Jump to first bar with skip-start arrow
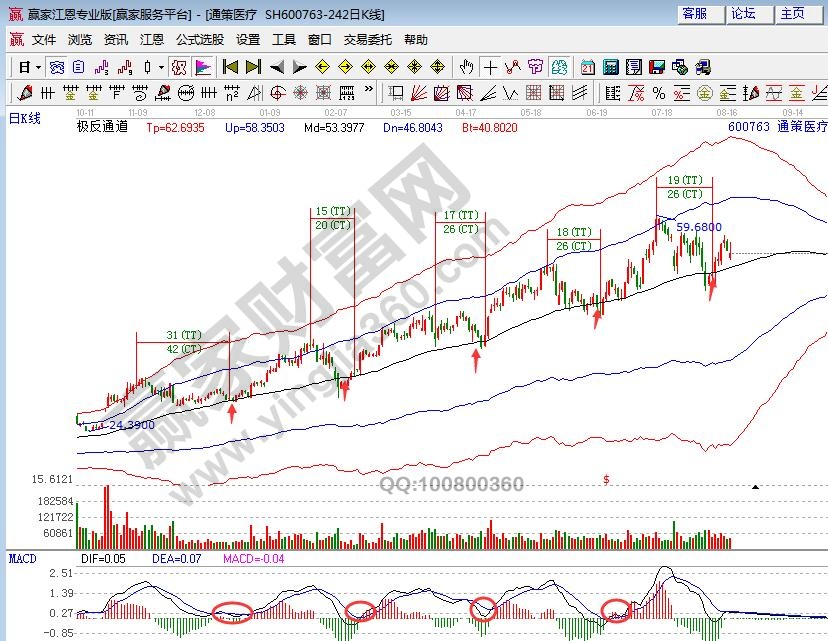The image size is (828, 641). coord(229,67)
